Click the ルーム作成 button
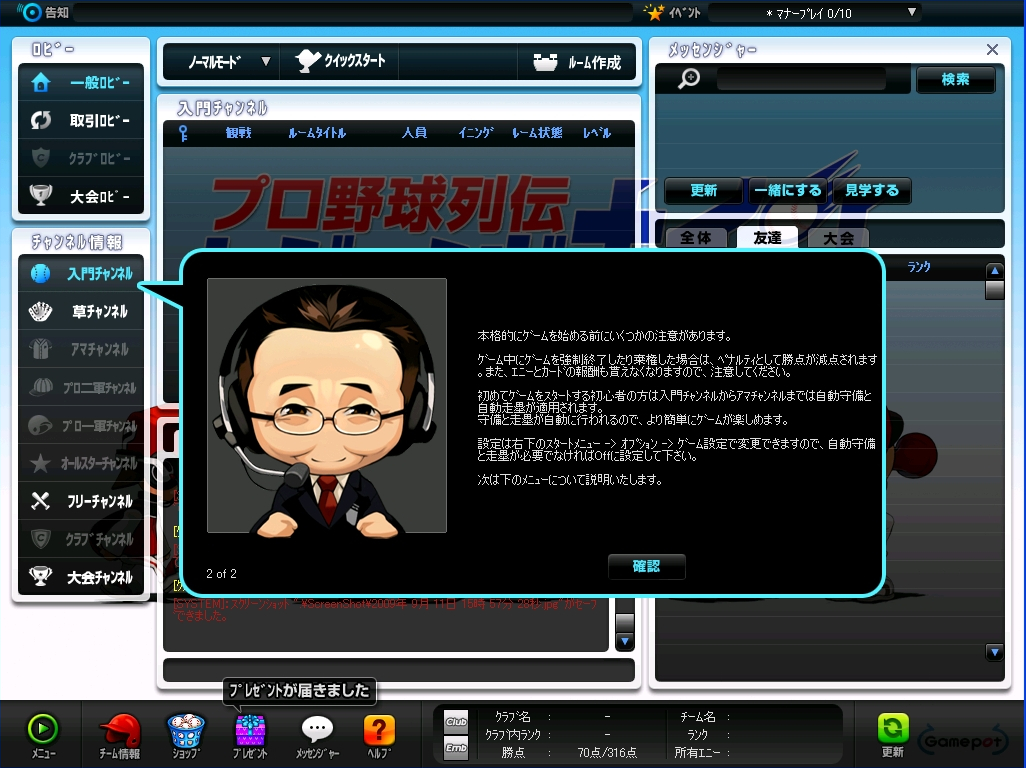This screenshot has height=768, width=1026. pyautogui.click(x=578, y=62)
